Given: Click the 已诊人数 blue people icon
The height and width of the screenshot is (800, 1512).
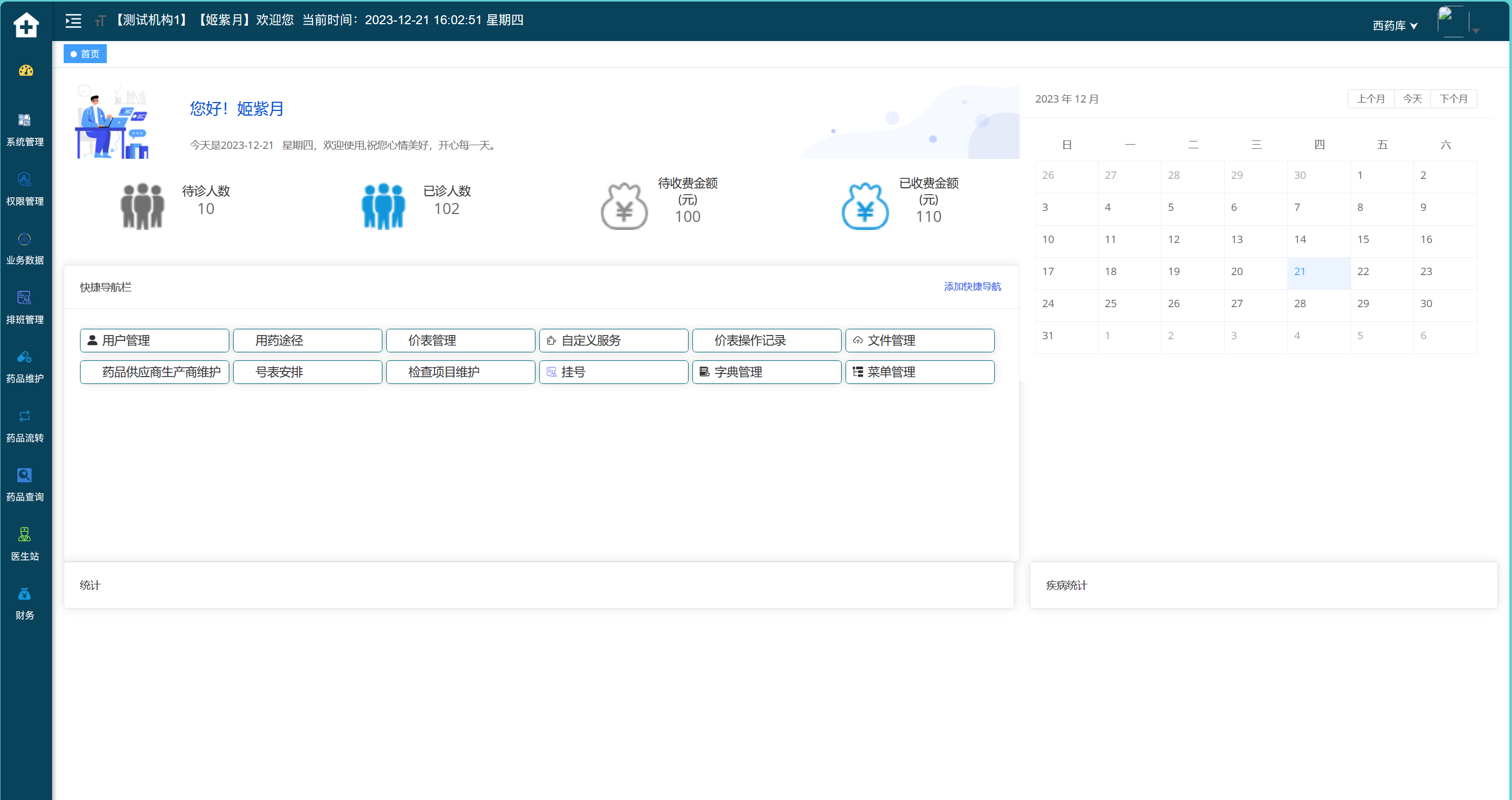Looking at the screenshot, I should click(x=384, y=206).
